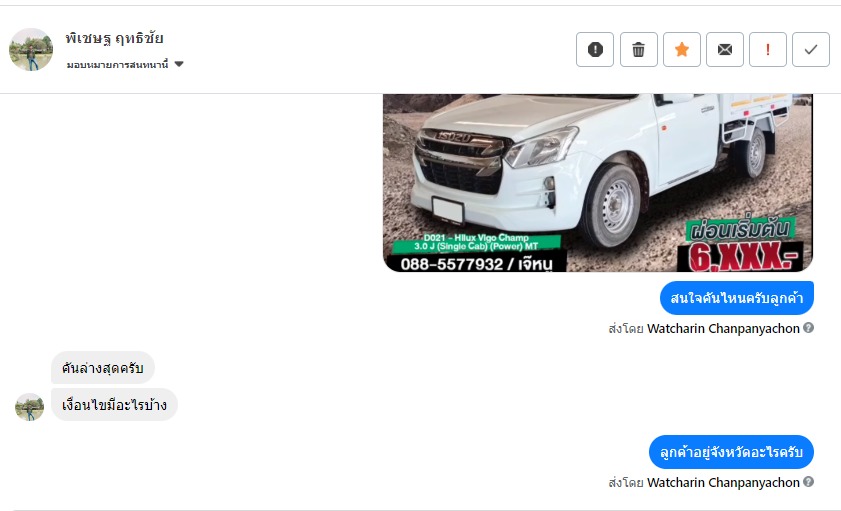Mark the conversation done with the checkmark
The width and height of the screenshot is (841, 511).
[811, 49]
